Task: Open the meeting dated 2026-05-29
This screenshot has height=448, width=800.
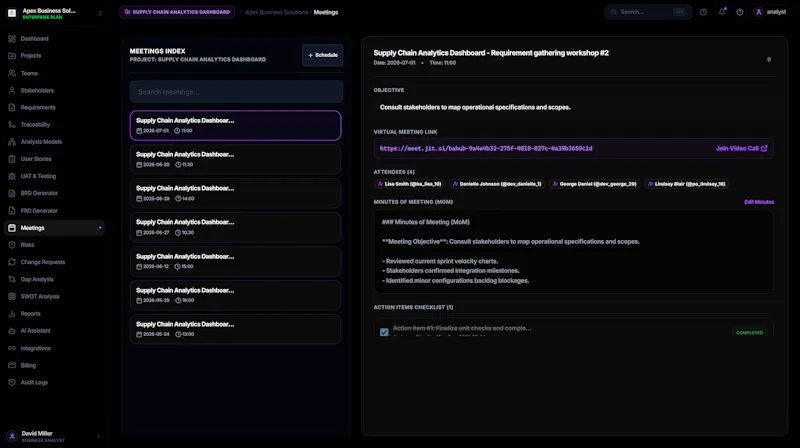Action: pos(235,295)
